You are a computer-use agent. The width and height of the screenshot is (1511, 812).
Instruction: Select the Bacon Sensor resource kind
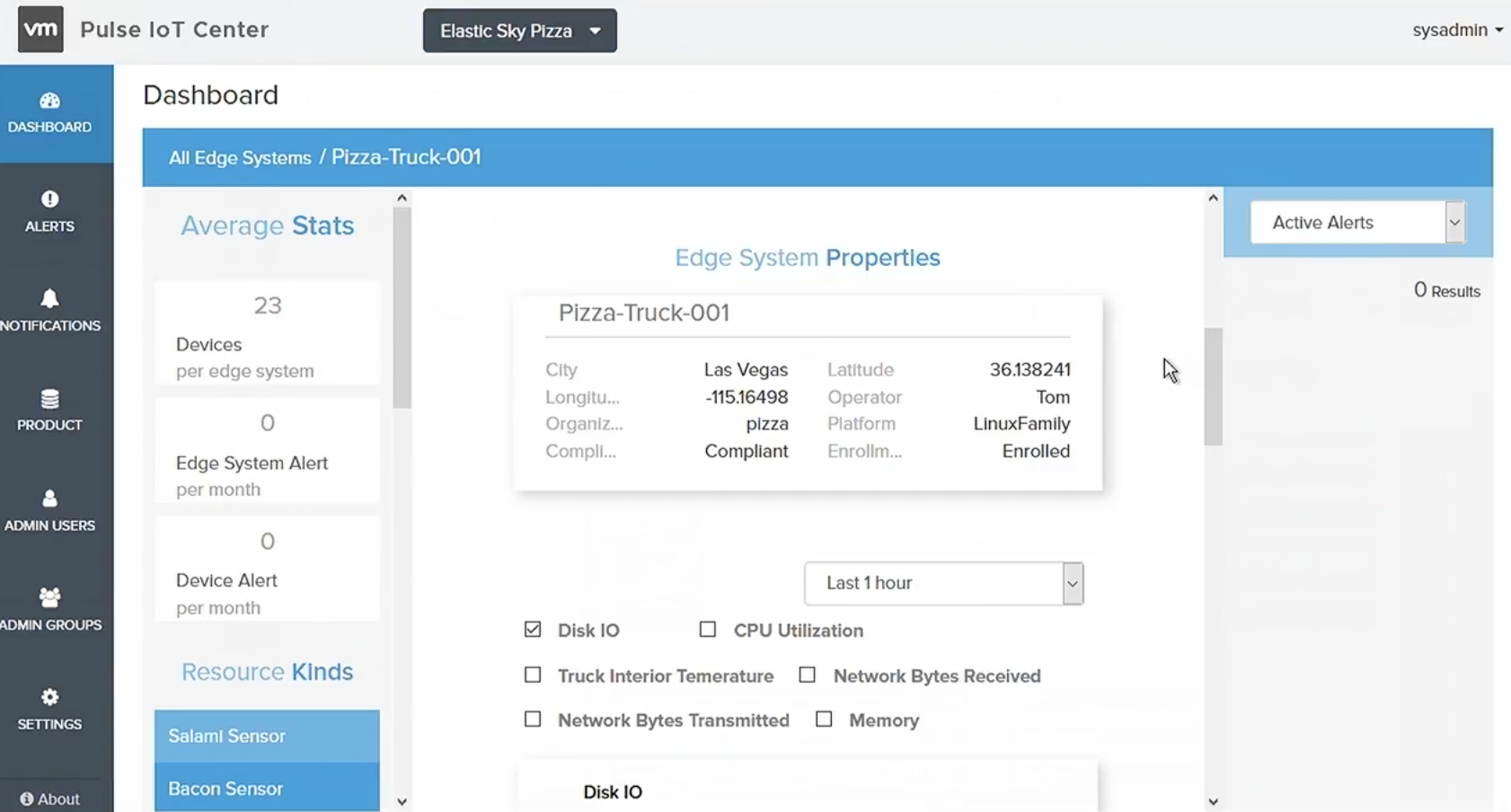point(267,788)
